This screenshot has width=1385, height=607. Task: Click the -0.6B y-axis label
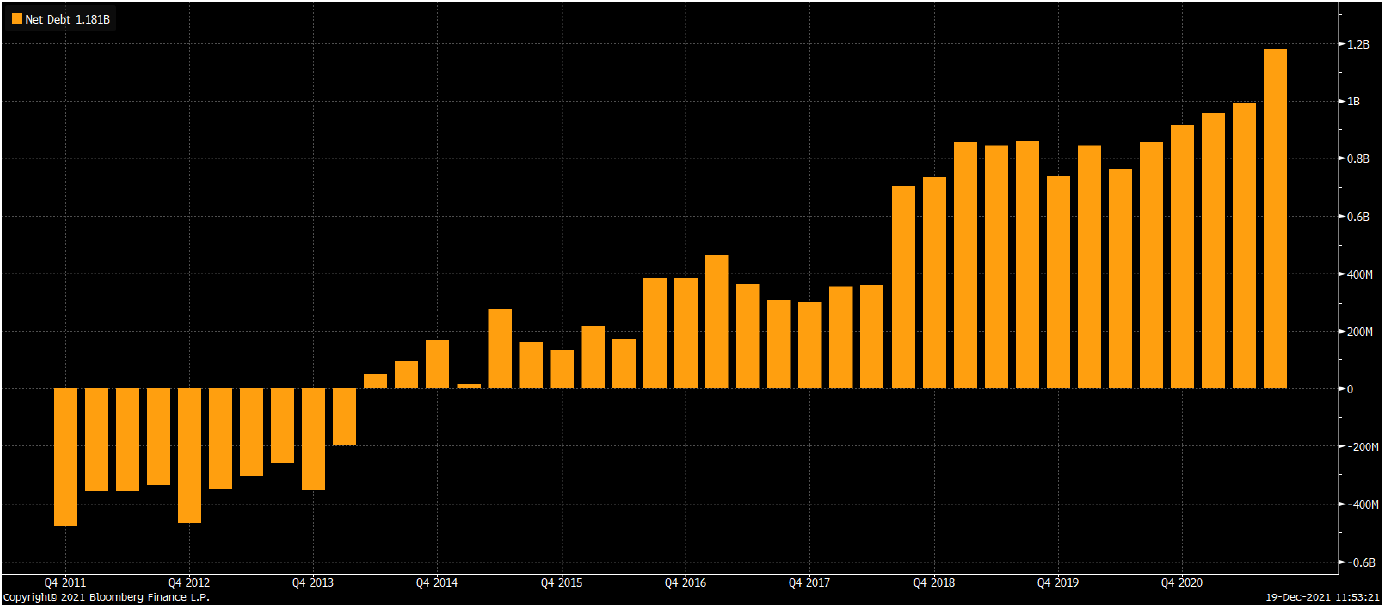click(1360, 563)
